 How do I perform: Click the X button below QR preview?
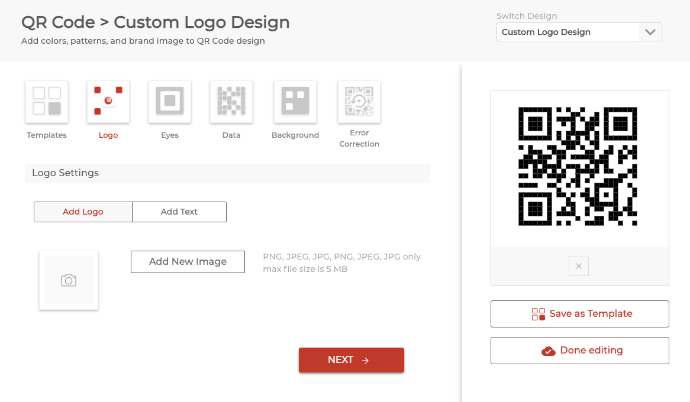tap(579, 266)
